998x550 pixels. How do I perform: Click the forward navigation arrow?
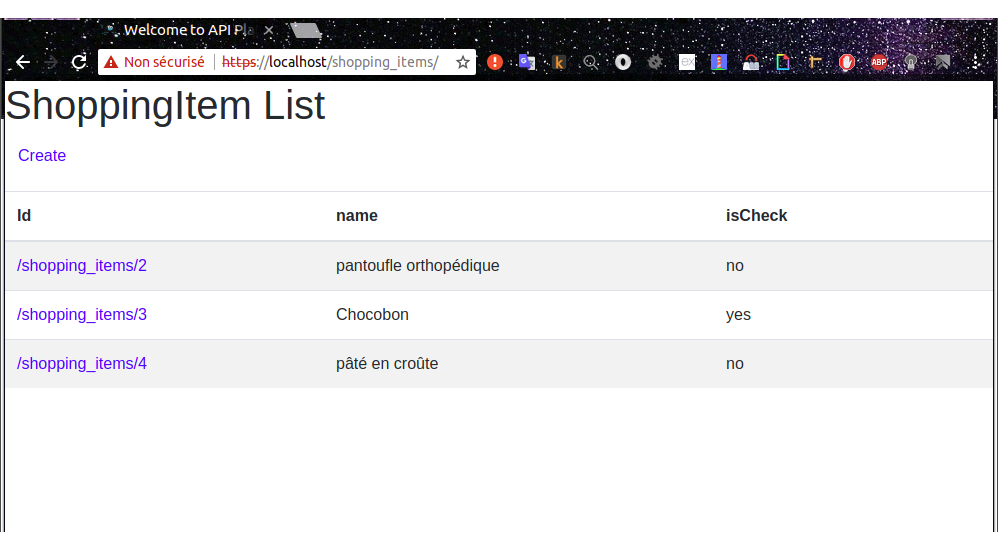[x=51, y=62]
